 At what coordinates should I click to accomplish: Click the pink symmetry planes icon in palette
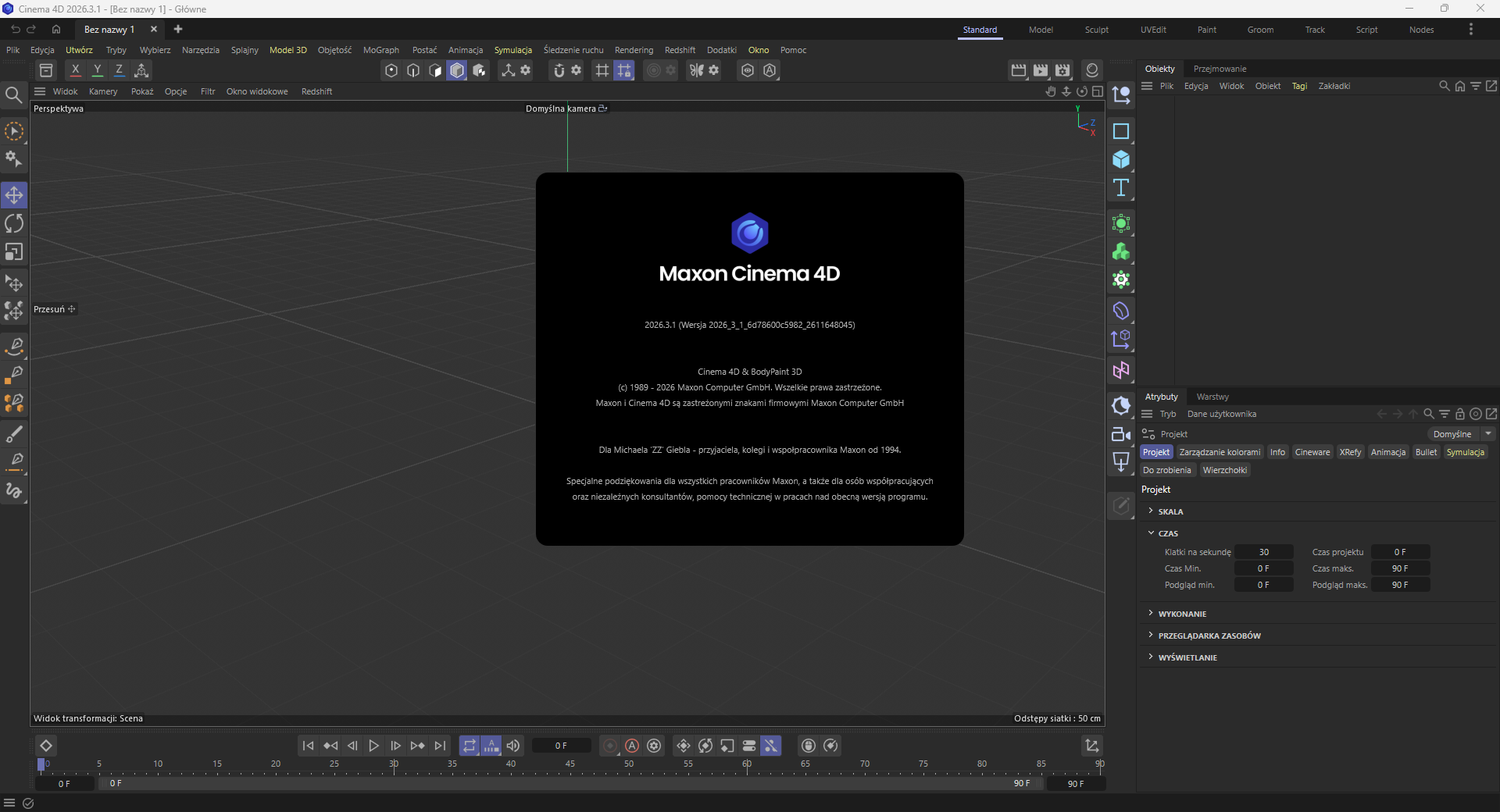pos(1121,370)
